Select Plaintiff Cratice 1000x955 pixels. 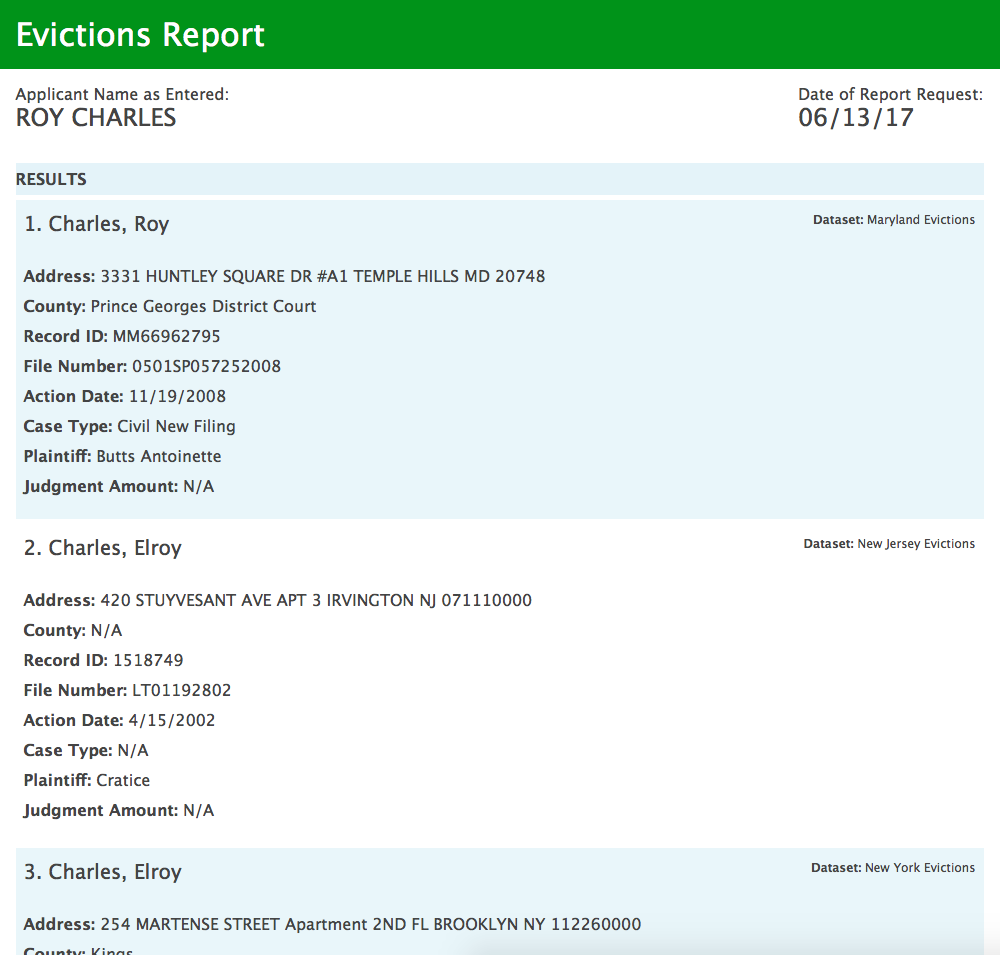click(x=87, y=780)
